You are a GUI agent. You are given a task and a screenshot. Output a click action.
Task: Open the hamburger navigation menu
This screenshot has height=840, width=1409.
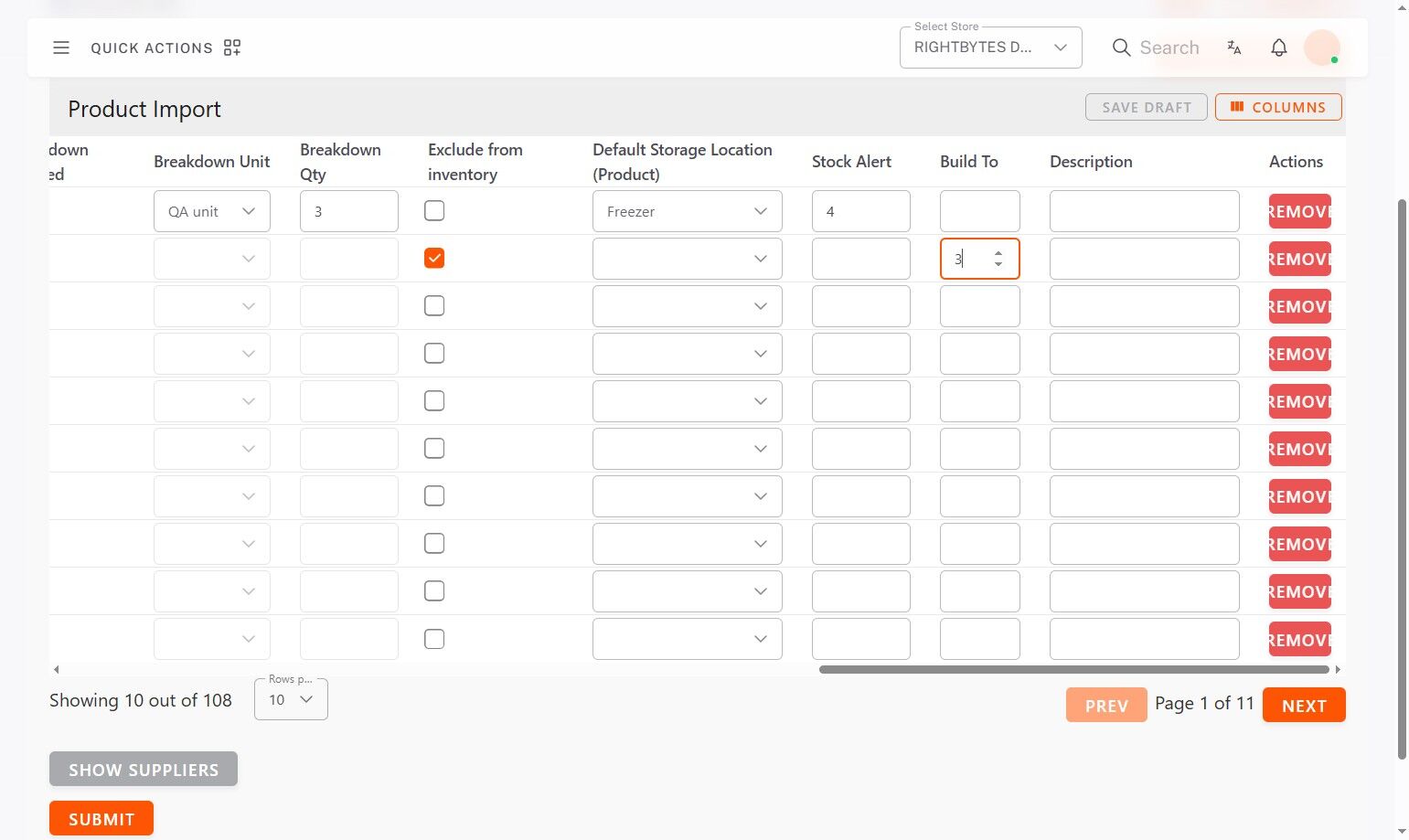[x=61, y=48]
